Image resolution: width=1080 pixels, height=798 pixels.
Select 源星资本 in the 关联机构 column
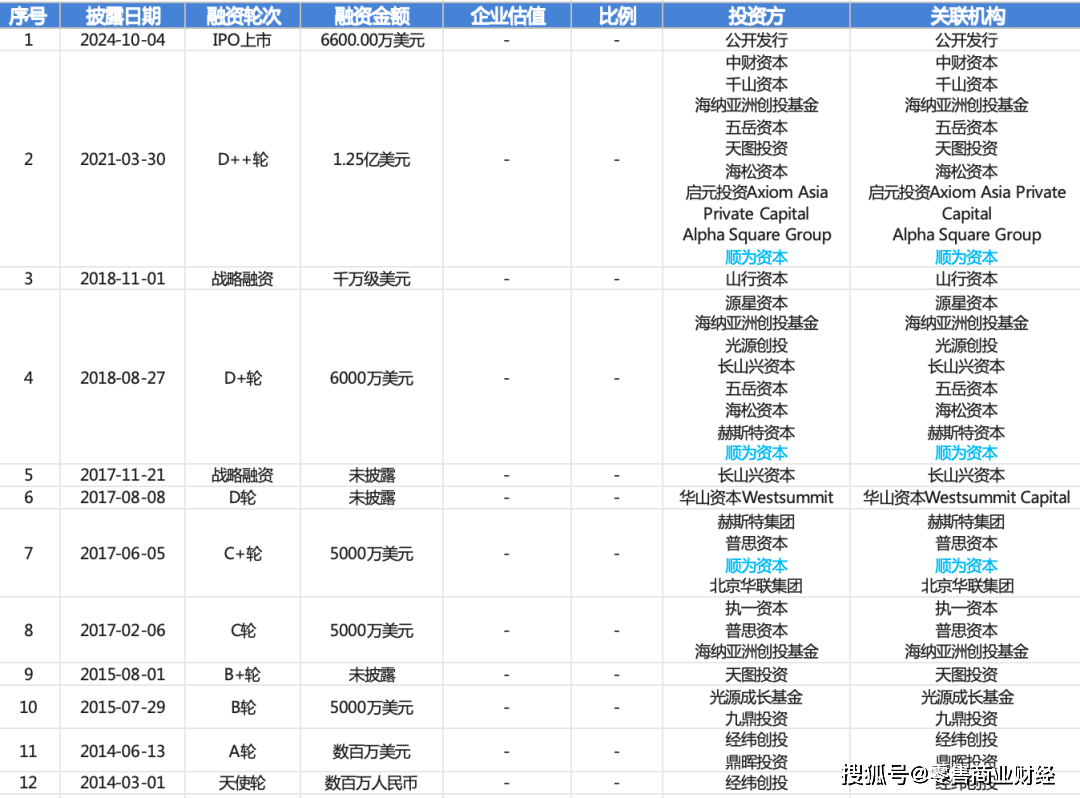click(966, 303)
